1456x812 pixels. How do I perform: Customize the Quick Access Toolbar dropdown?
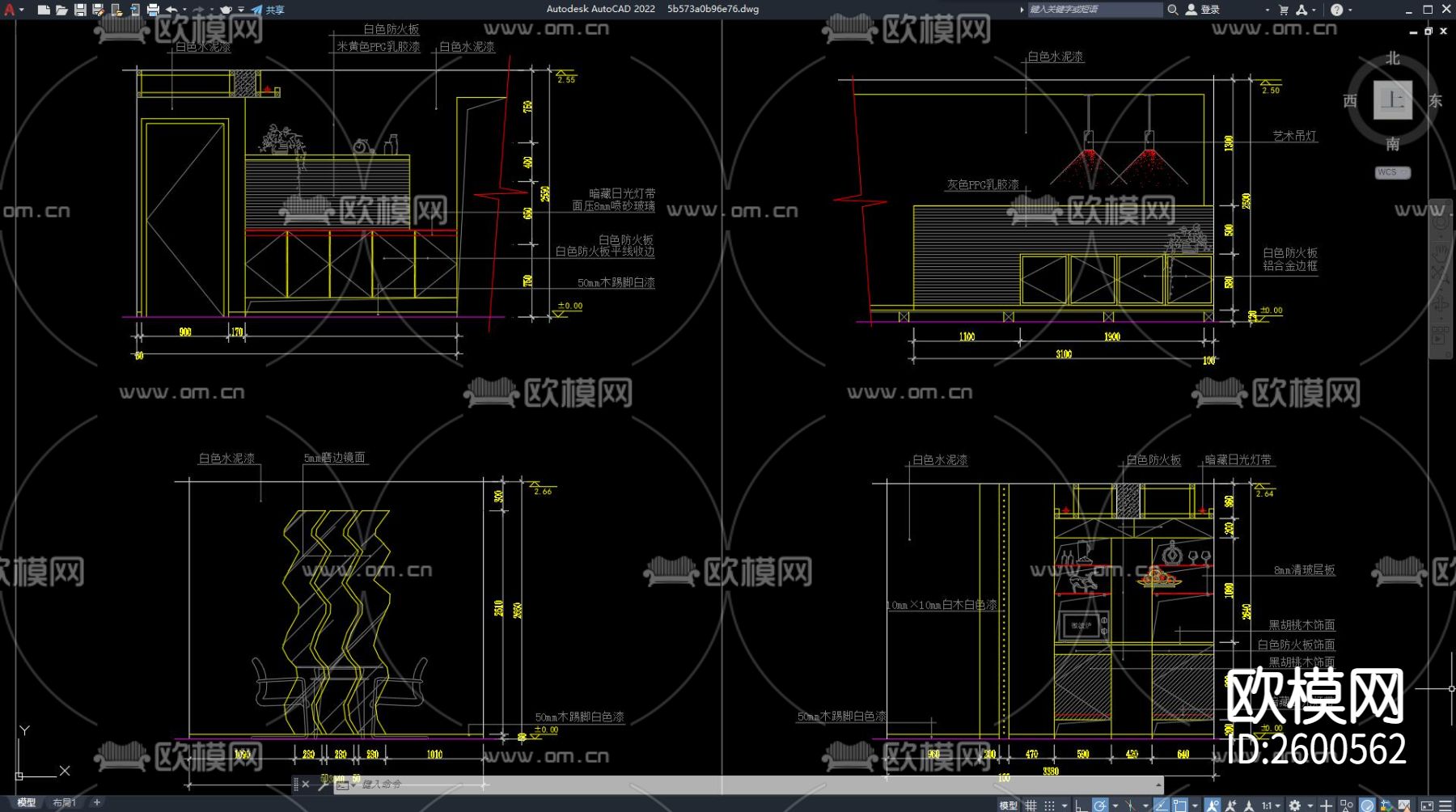tap(241, 10)
